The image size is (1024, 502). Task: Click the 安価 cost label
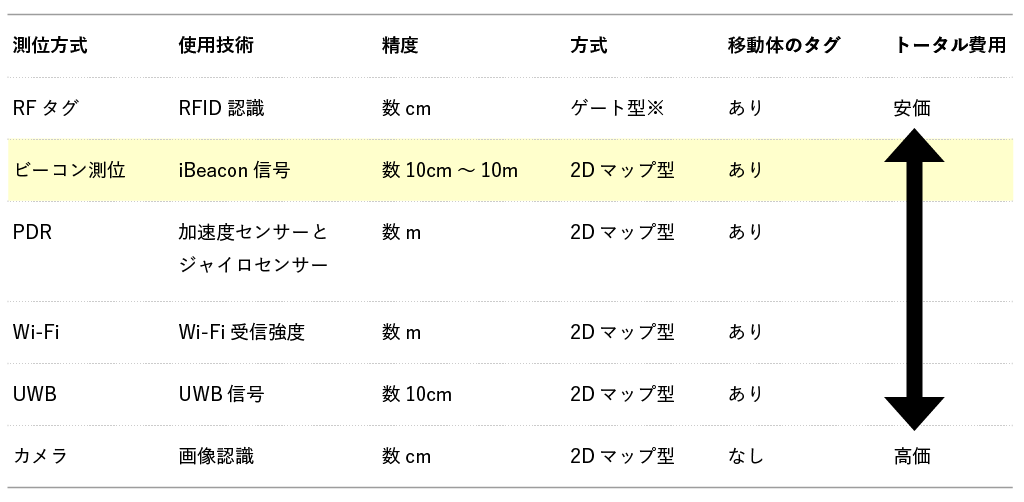912,108
